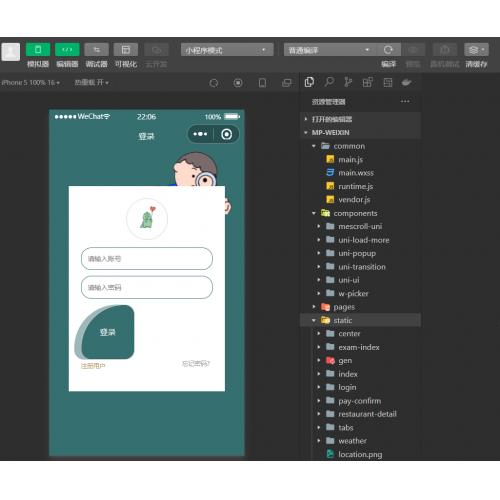Click the account input field
Image resolution: width=500 pixels, height=500 pixels.
pyautogui.click(x=147, y=259)
